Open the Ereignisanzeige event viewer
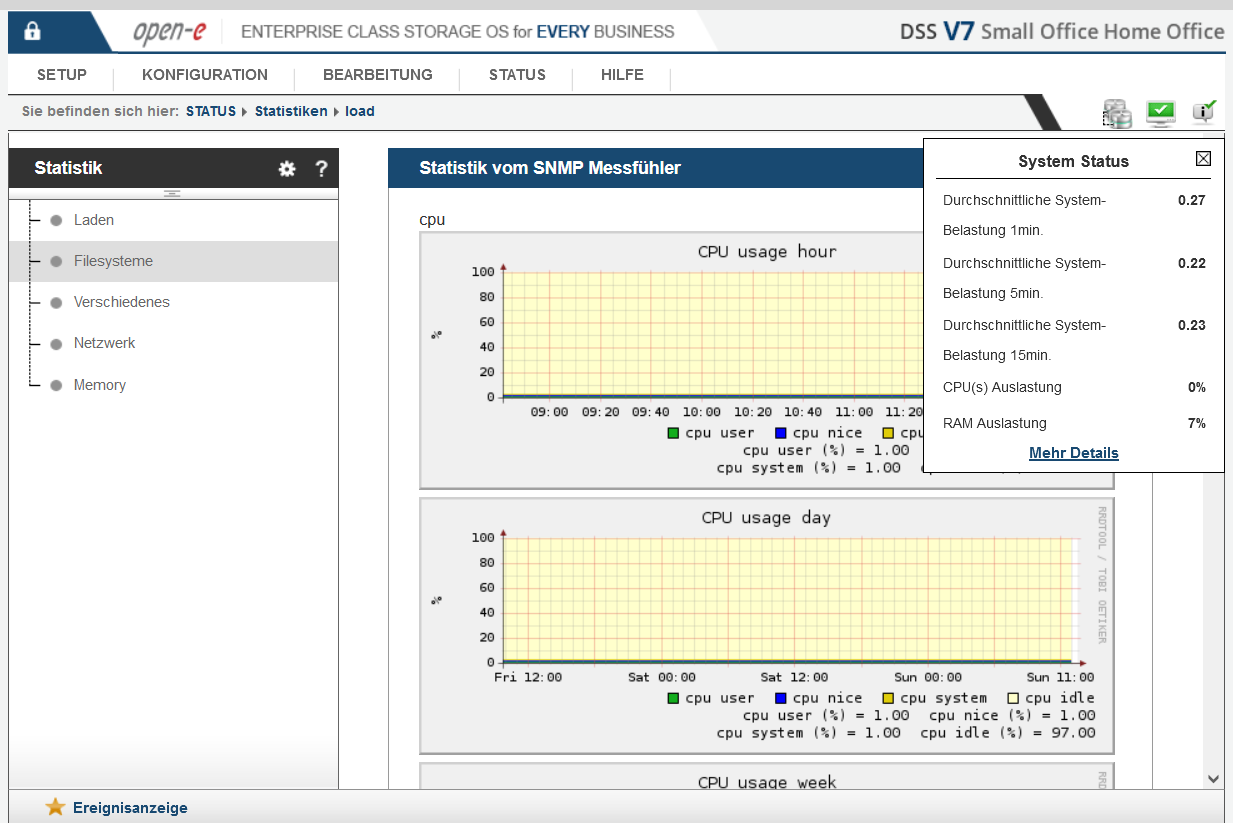The width and height of the screenshot is (1233, 823). 130,808
